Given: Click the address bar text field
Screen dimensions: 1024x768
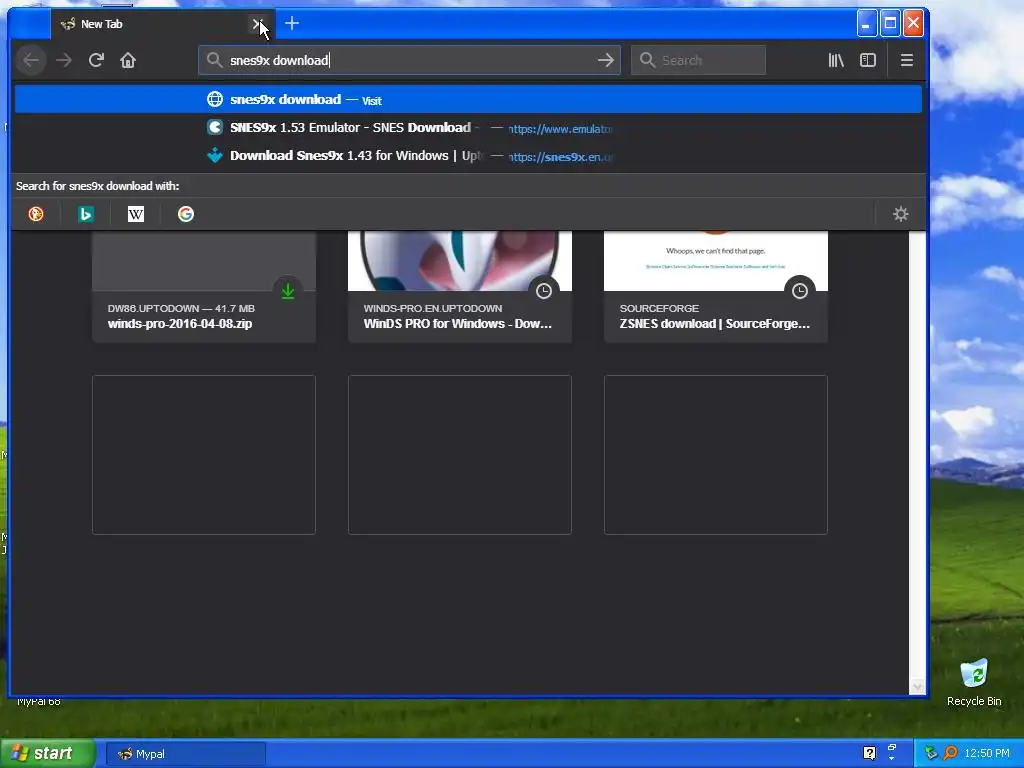Looking at the screenshot, I should (x=409, y=60).
